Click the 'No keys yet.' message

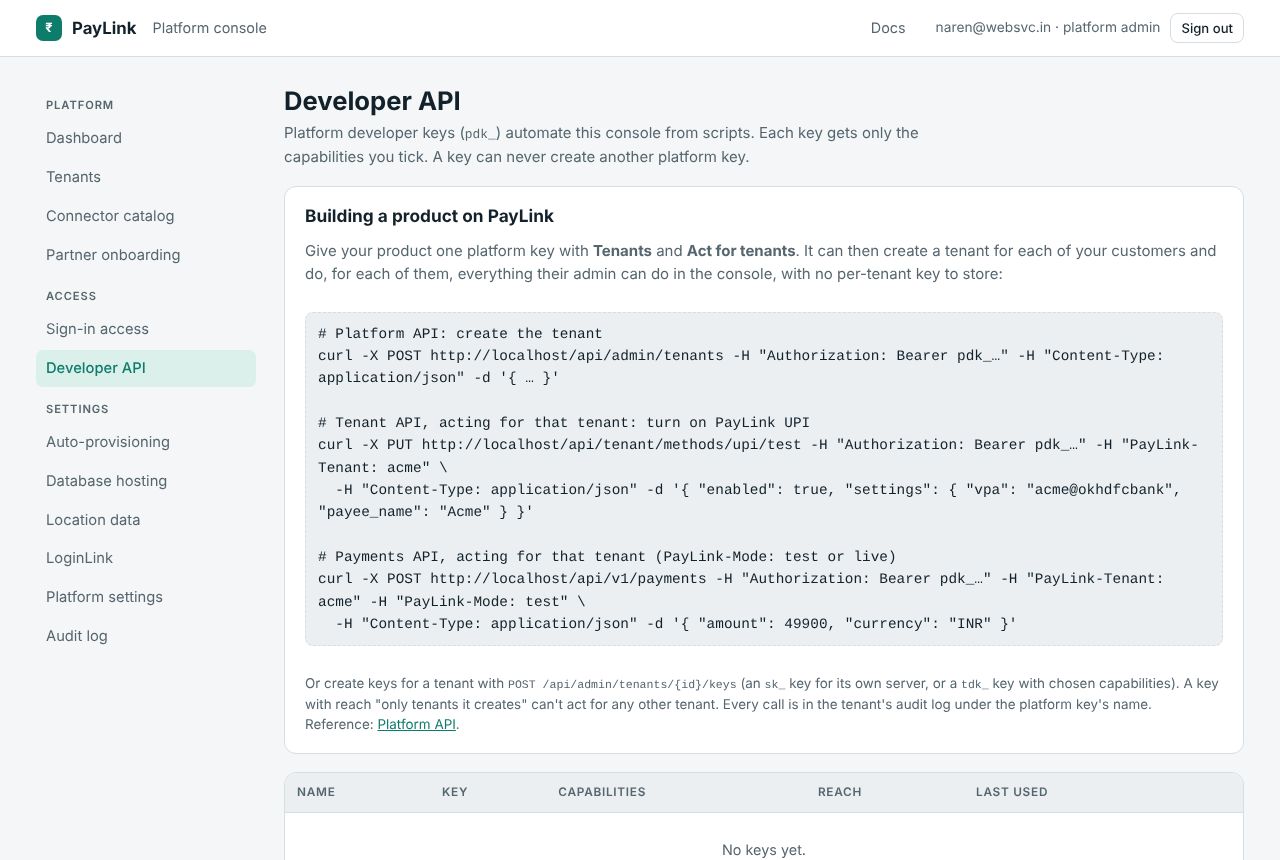pyautogui.click(x=764, y=850)
